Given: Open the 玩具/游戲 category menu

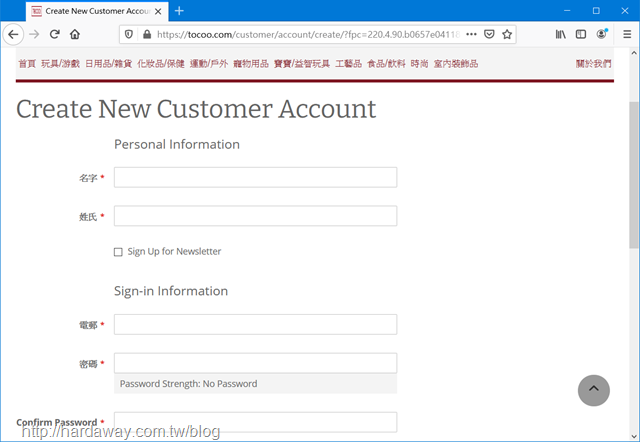Looking at the screenshot, I should pos(60,64).
